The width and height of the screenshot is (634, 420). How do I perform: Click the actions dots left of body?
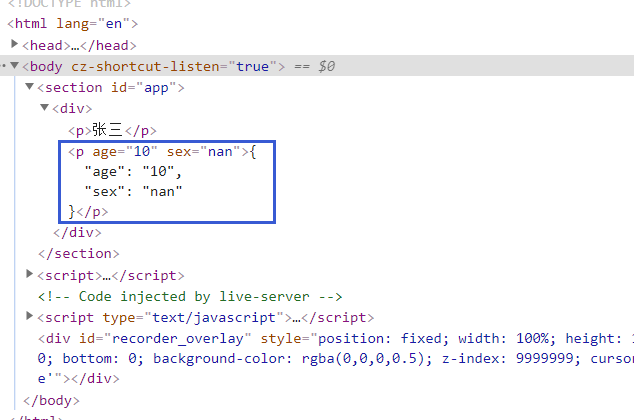(x=3, y=65)
